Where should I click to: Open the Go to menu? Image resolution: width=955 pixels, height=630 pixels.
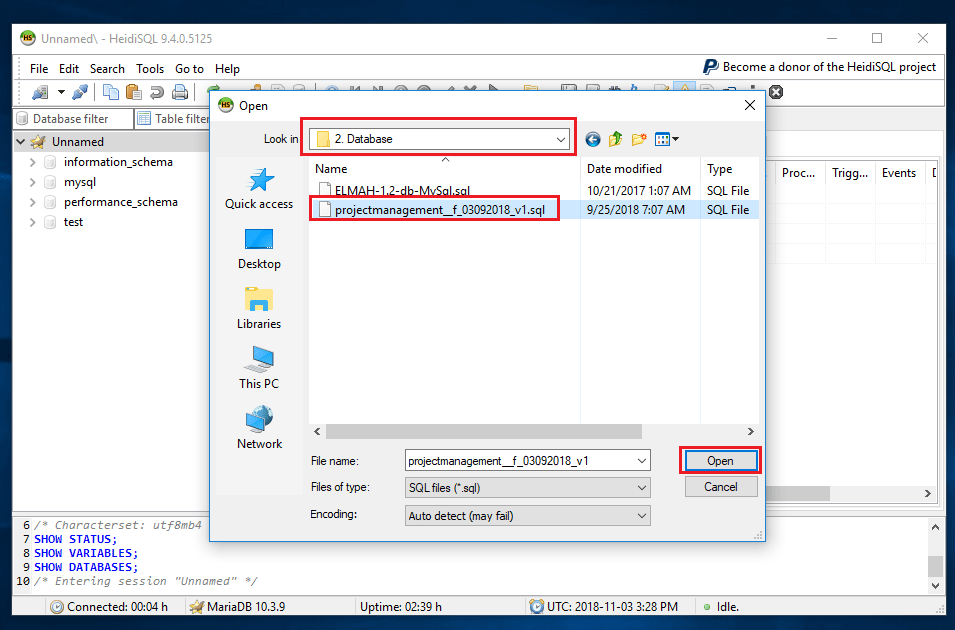tap(189, 69)
